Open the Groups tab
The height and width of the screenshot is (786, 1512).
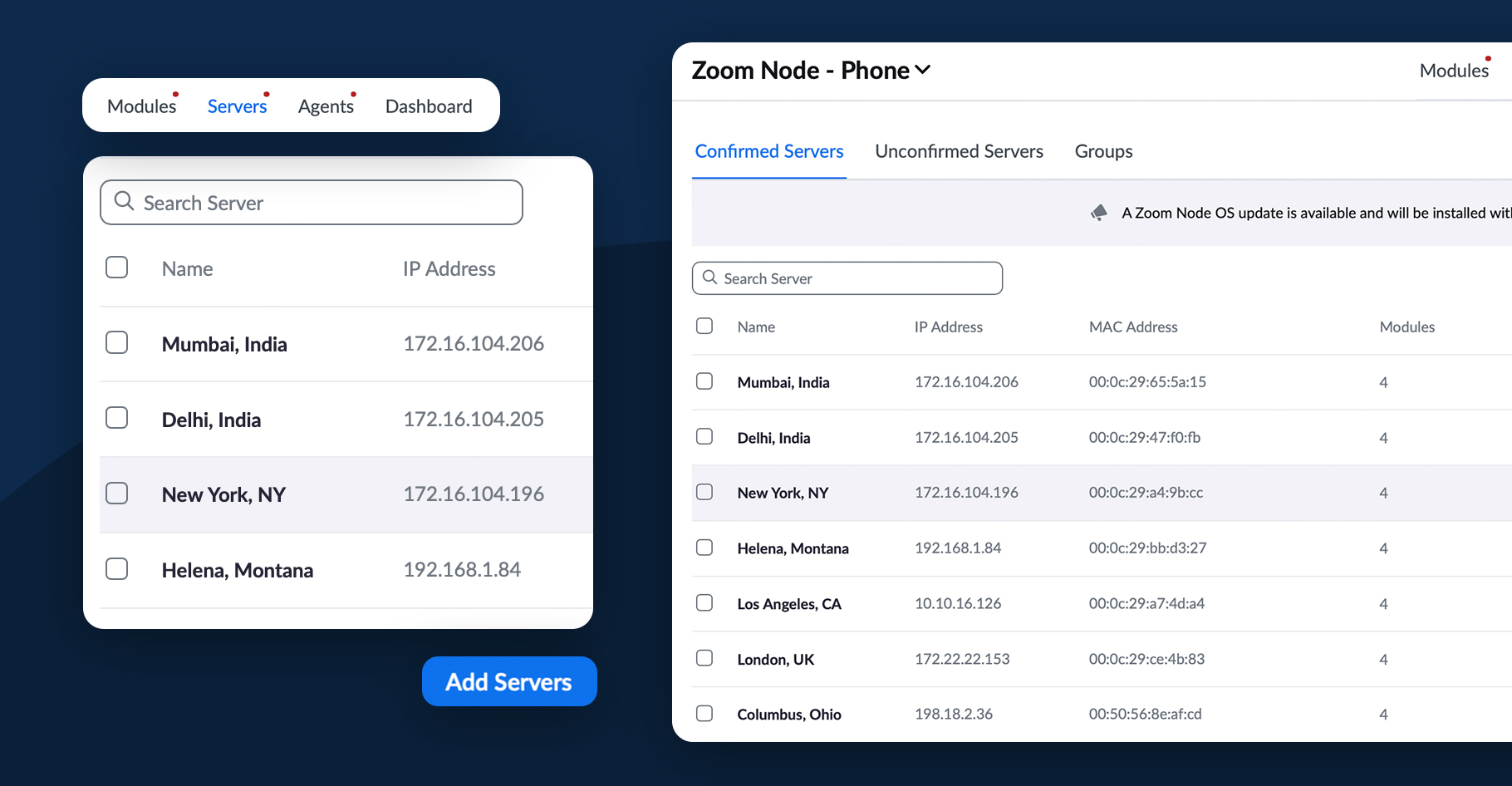(1103, 151)
